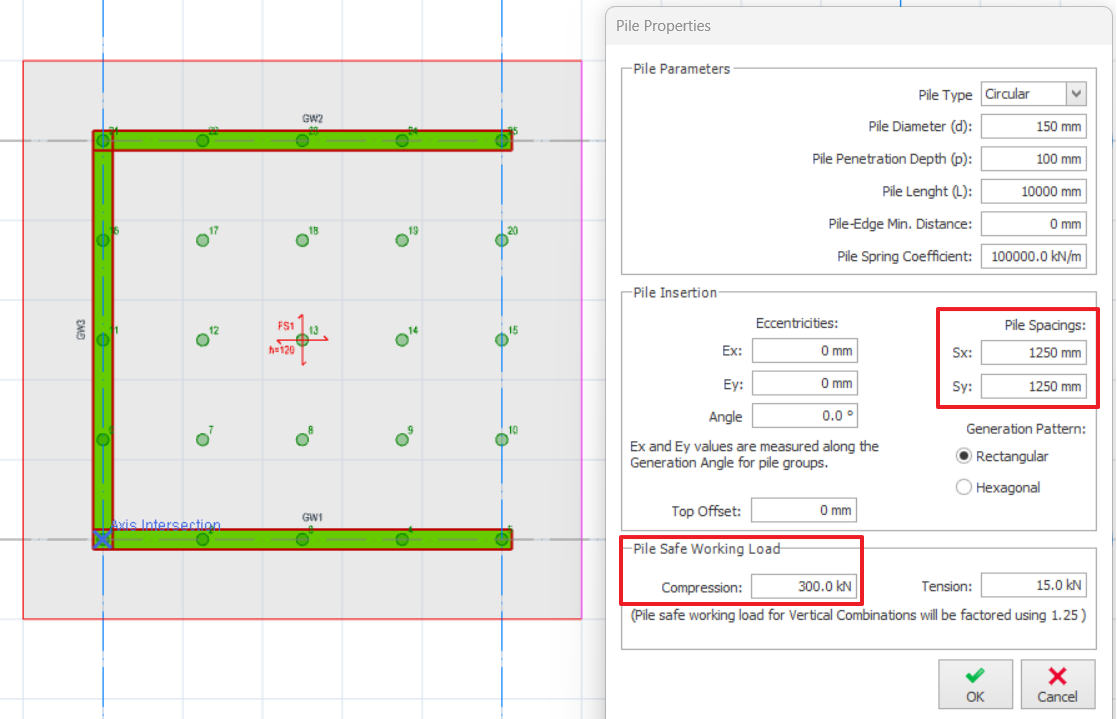The width and height of the screenshot is (1117, 719).
Task: Click the Pile Diameter input field
Action: tap(1033, 127)
